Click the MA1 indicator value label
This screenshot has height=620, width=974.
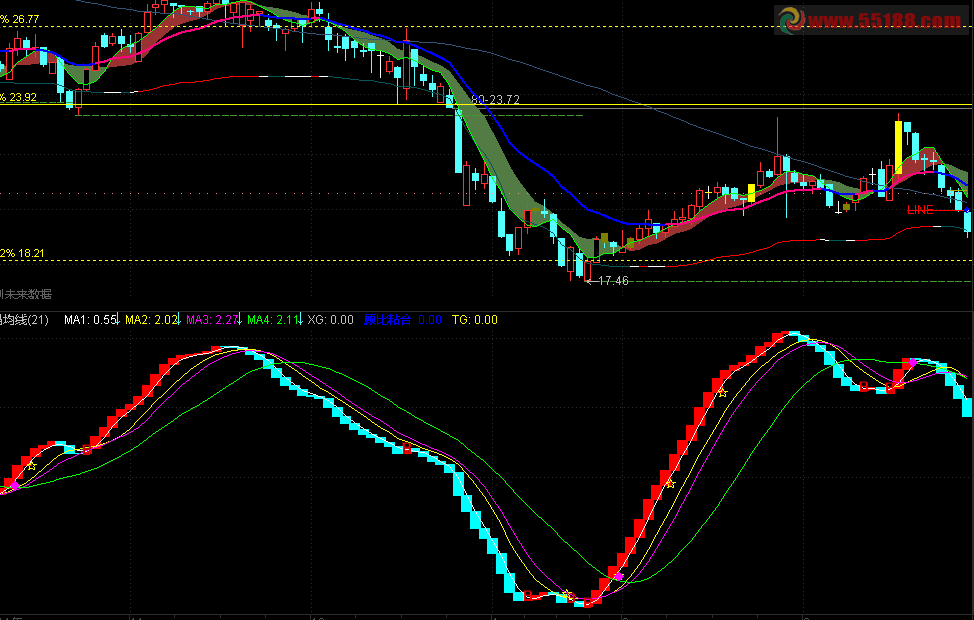(90, 320)
